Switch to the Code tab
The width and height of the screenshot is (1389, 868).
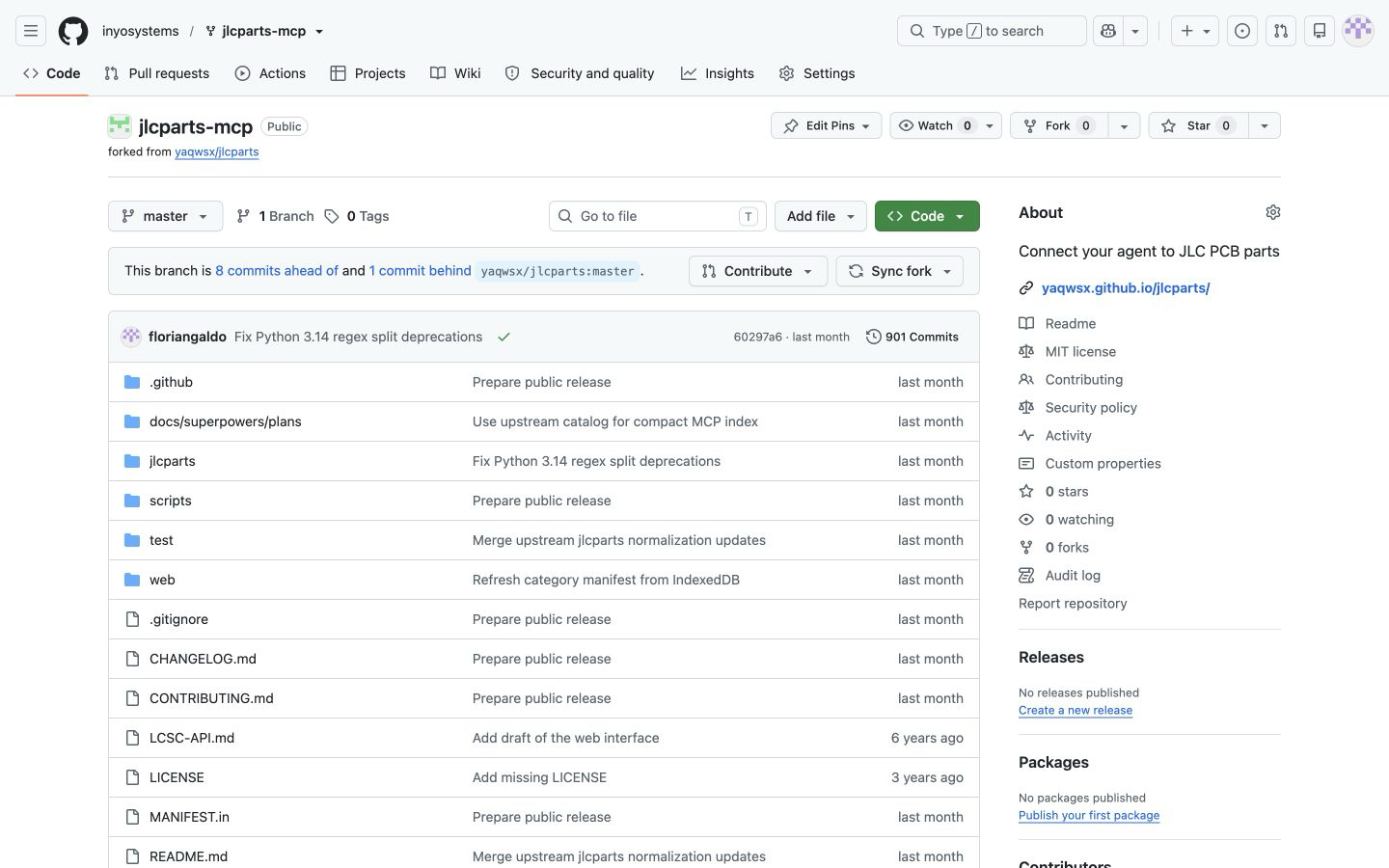coord(52,73)
